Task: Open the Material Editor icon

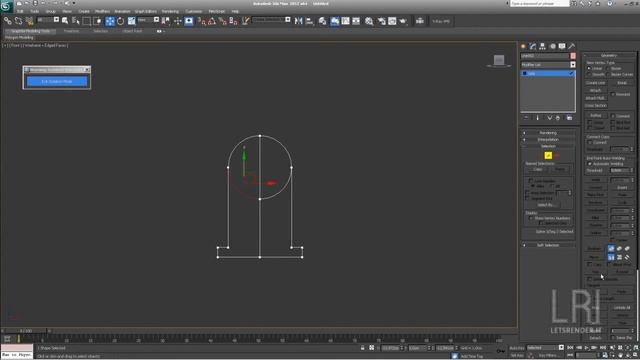Action: 369,21
